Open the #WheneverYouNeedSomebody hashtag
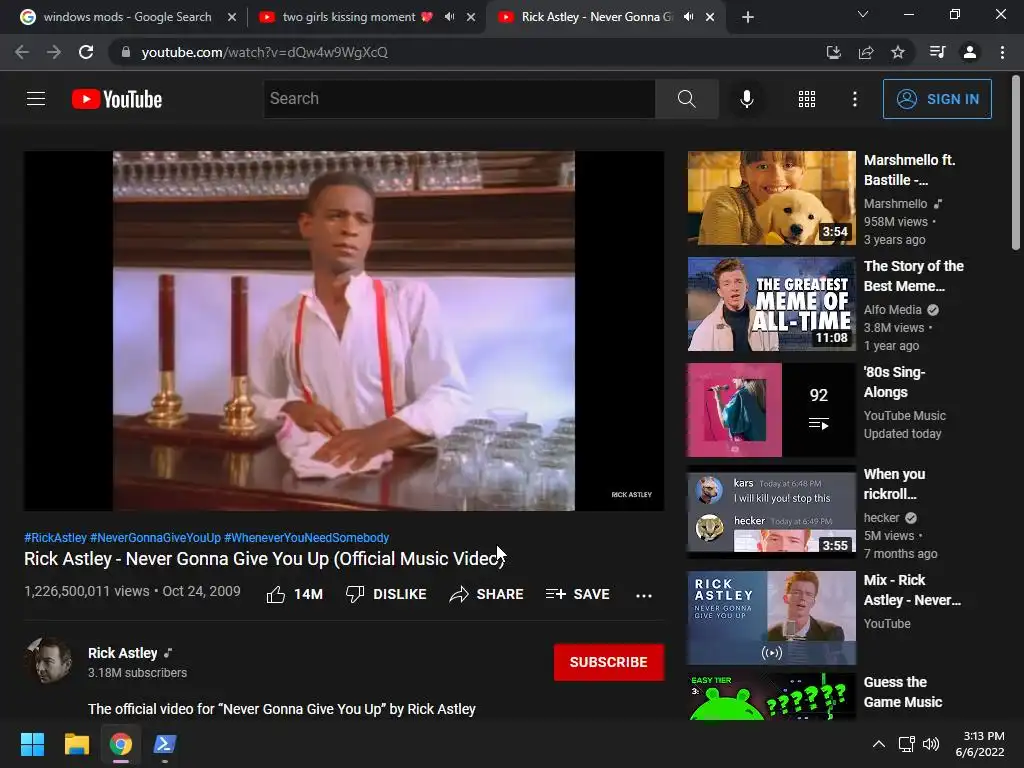This screenshot has height=768, width=1024. pyautogui.click(x=306, y=537)
